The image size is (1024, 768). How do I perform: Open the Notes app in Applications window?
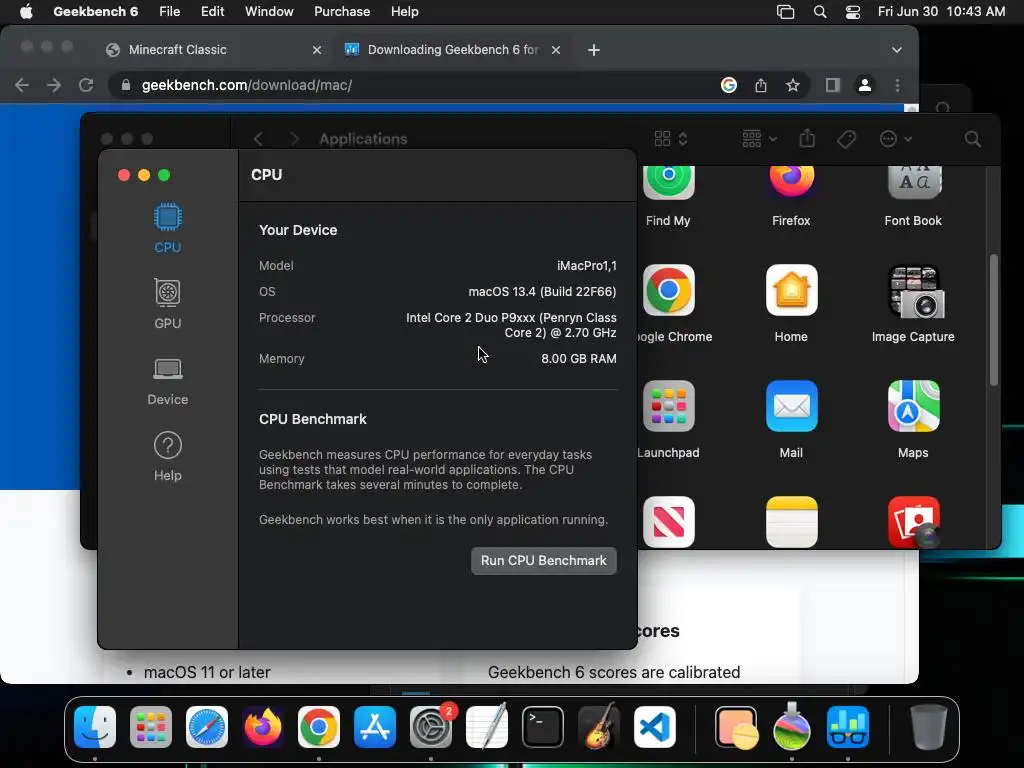point(791,522)
